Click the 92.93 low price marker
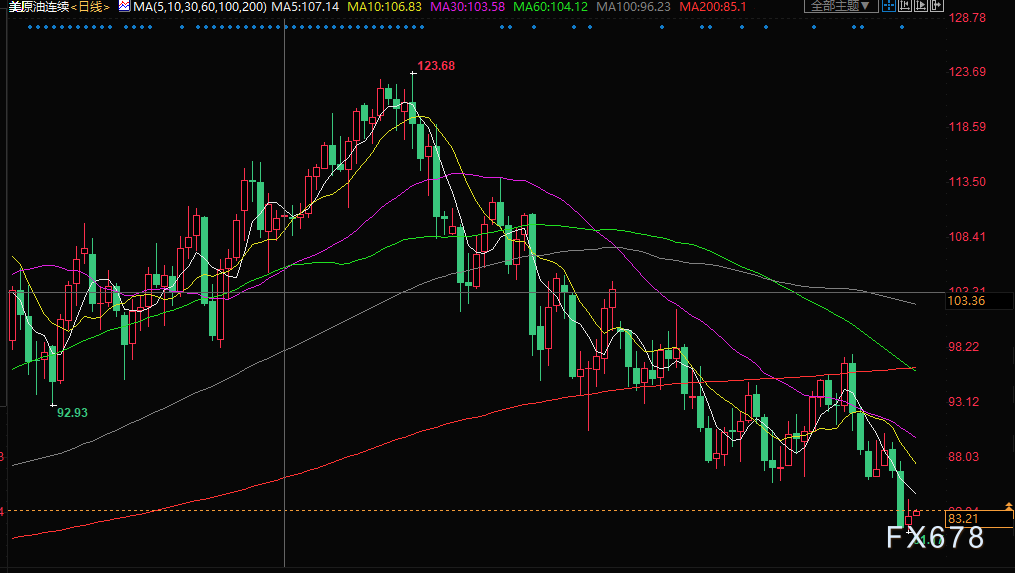Image resolution: width=1015 pixels, height=573 pixels. tap(72, 412)
